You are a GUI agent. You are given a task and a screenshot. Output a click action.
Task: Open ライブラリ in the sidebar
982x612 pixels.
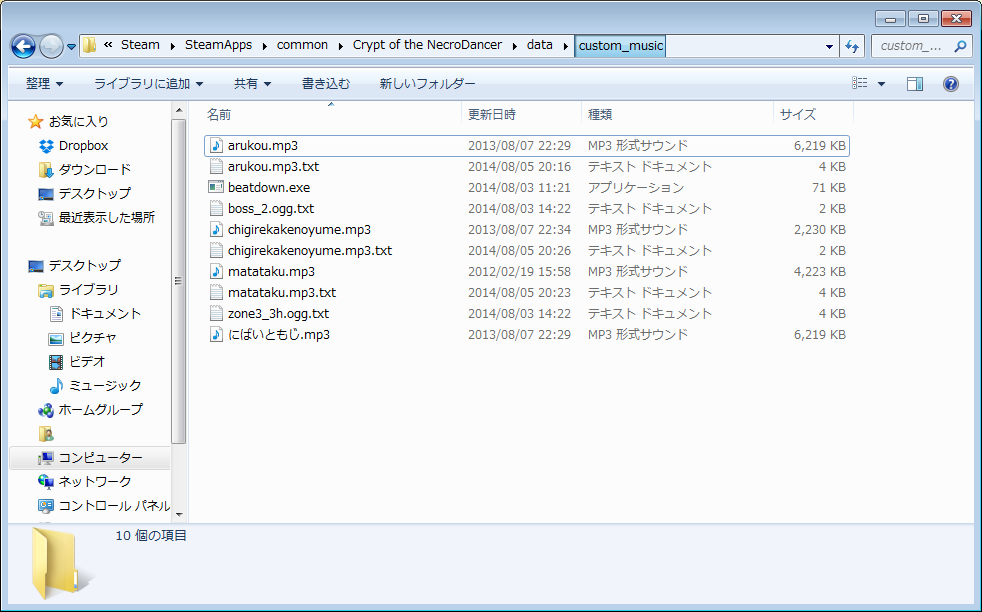(x=88, y=289)
